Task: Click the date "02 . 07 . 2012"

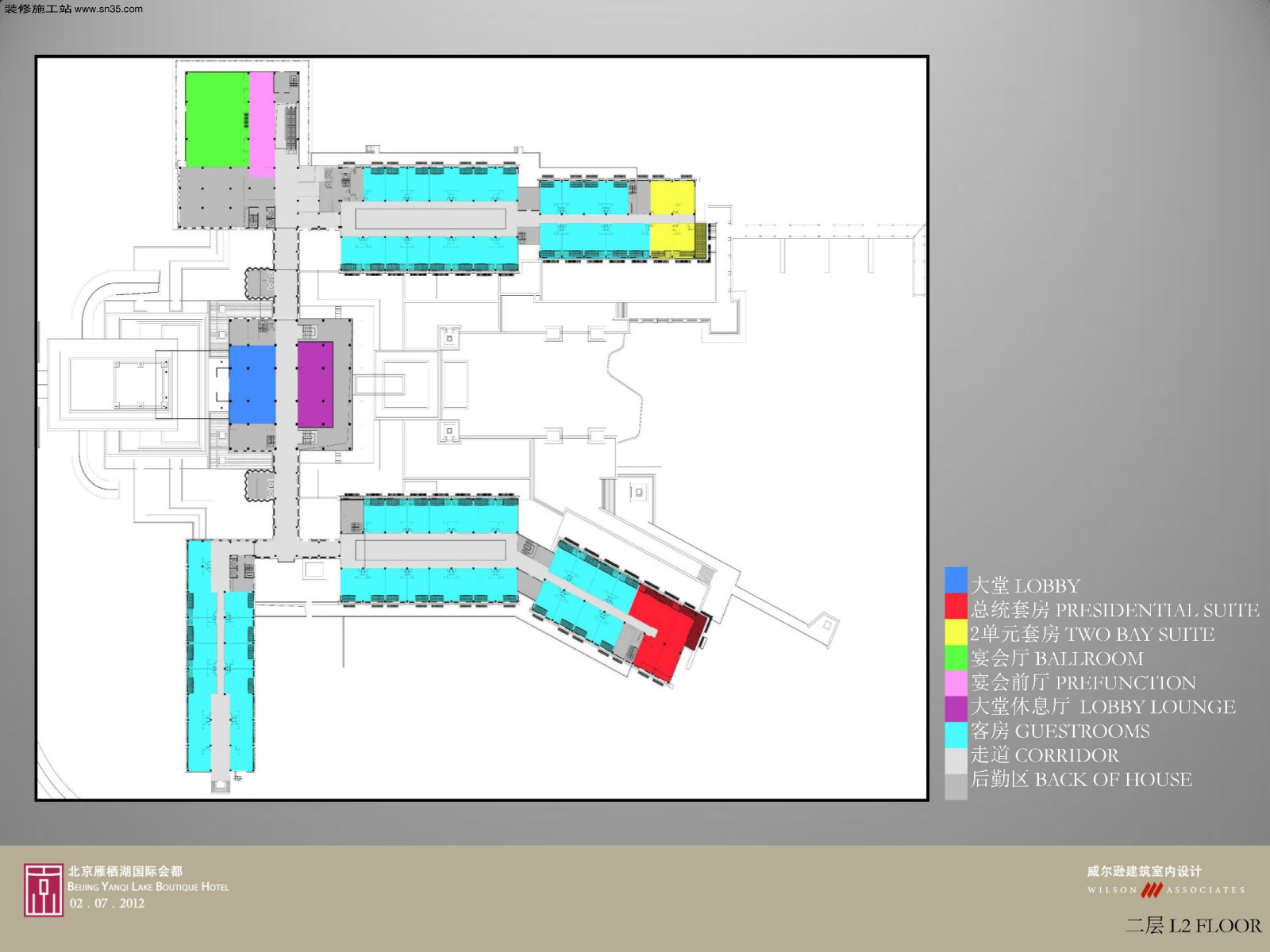Action: (x=107, y=904)
